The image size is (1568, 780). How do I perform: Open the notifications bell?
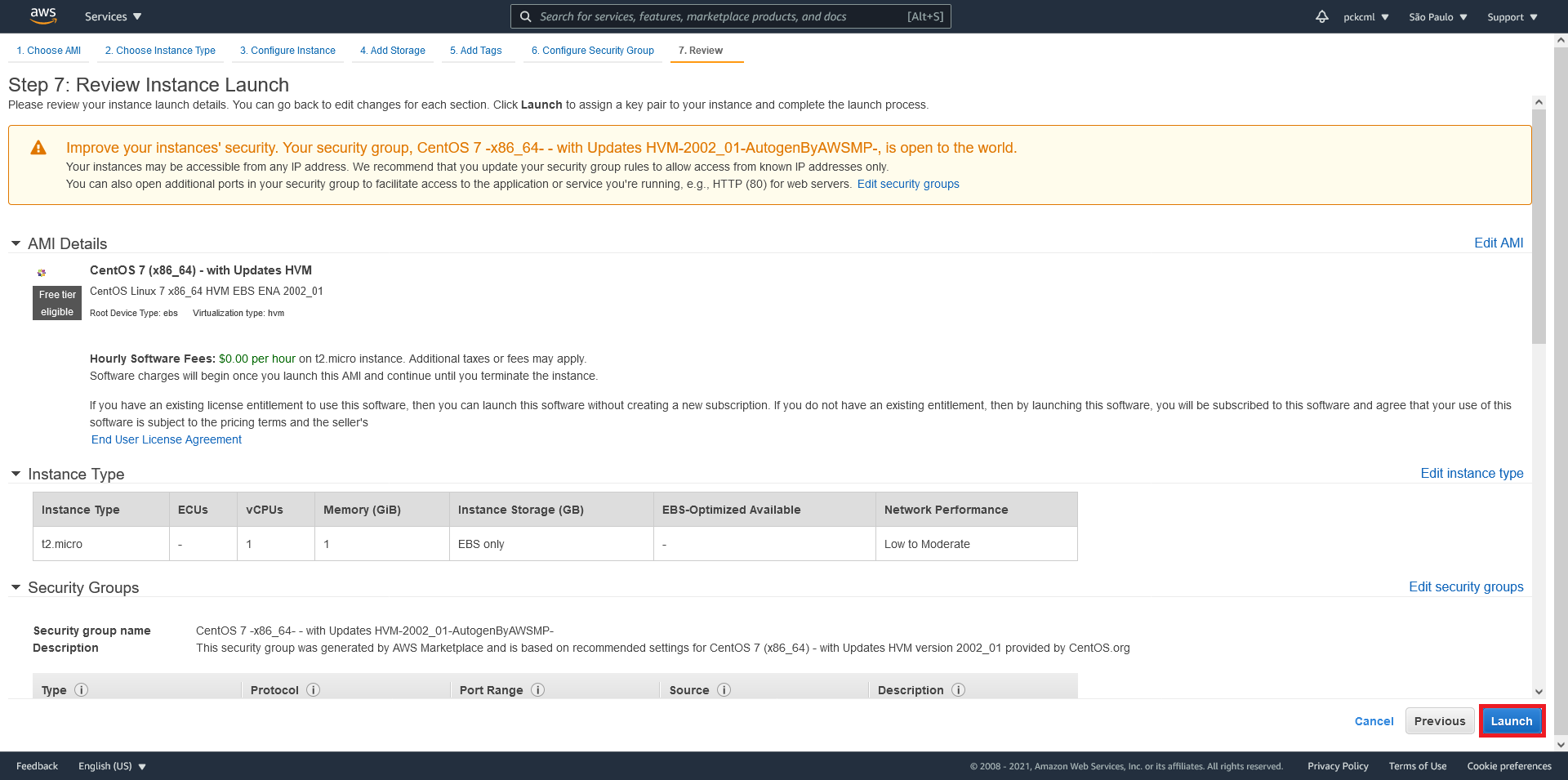(1321, 16)
